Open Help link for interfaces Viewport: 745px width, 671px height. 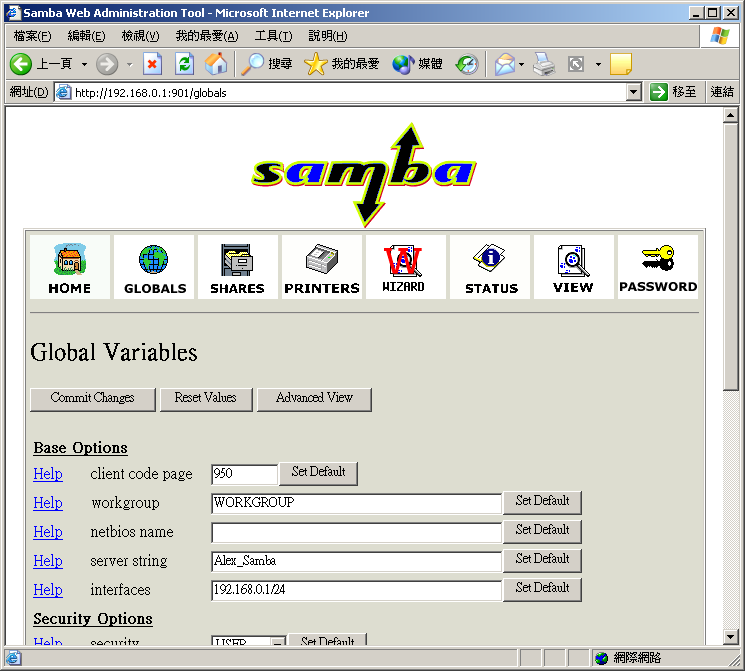click(x=48, y=590)
